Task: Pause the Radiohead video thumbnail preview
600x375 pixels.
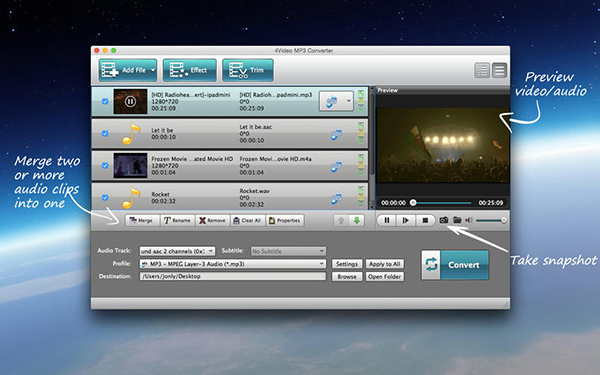Action: pos(130,101)
